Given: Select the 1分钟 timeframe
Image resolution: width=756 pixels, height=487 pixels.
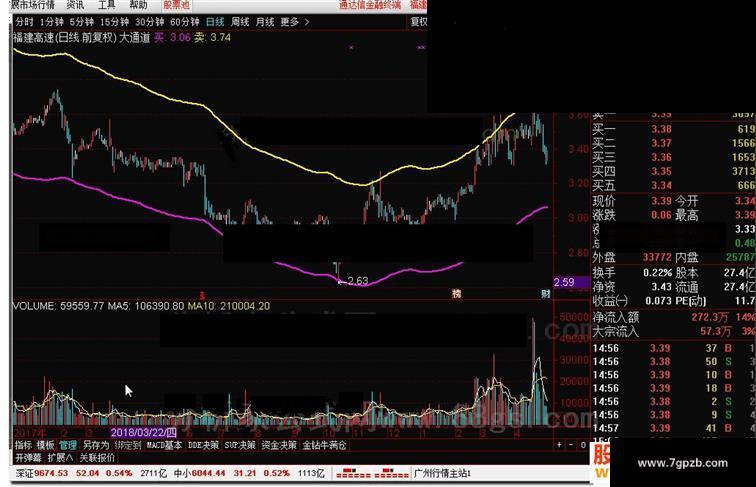Looking at the screenshot, I should click(x=52, y=22).
